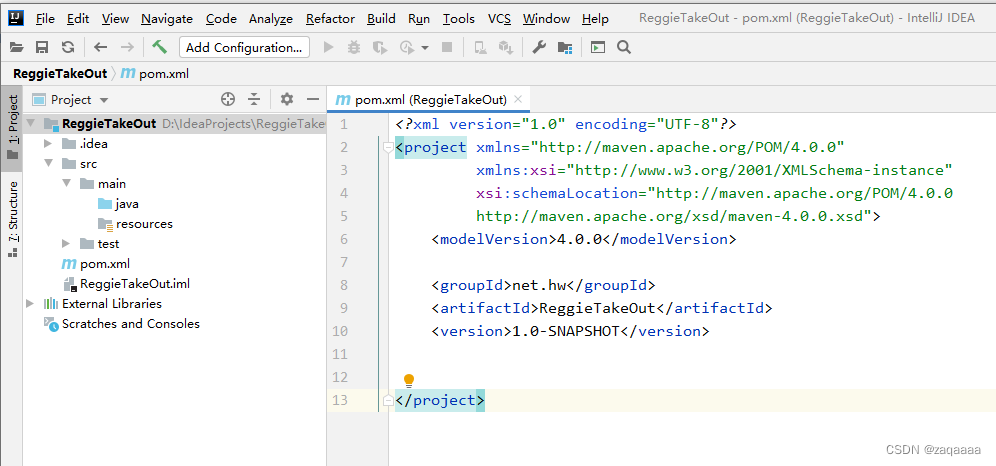Click the Open folder toolbar icon
The width and height of the screenshot is (996, 466).
point(17,47)
